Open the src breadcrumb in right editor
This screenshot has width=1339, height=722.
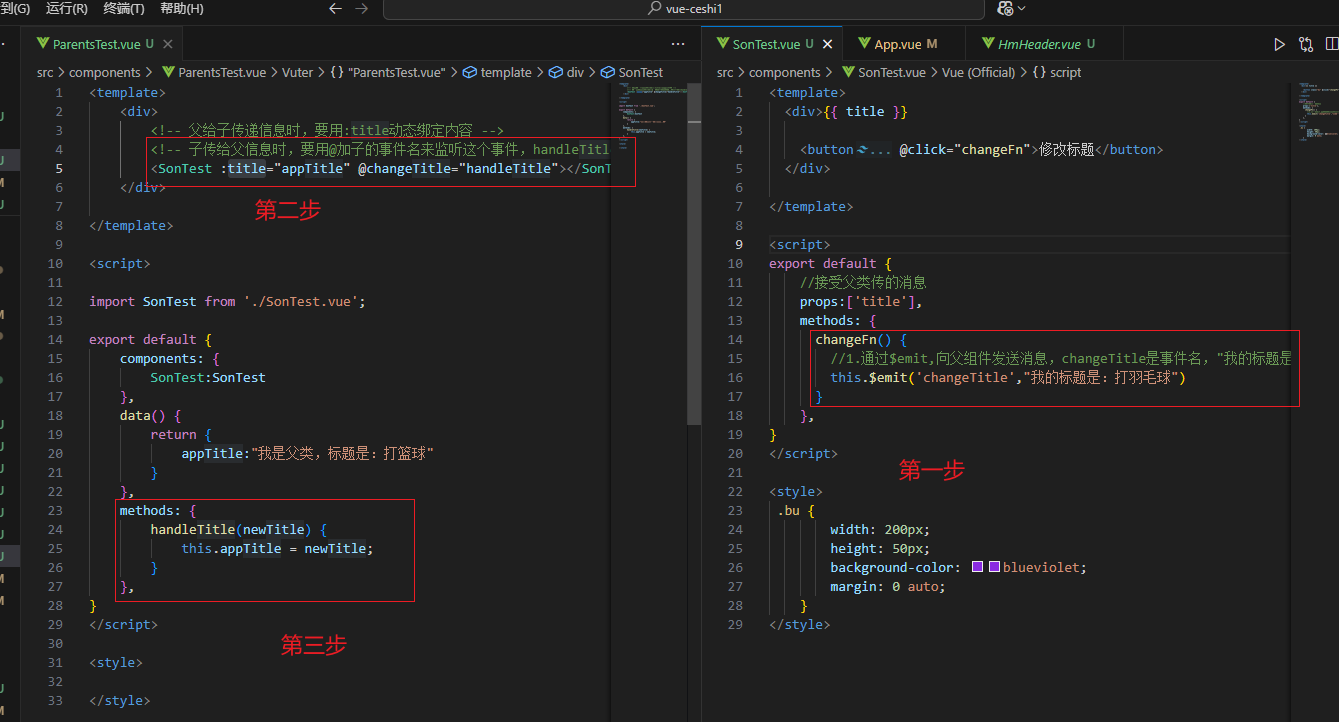[x=725, y=72]
